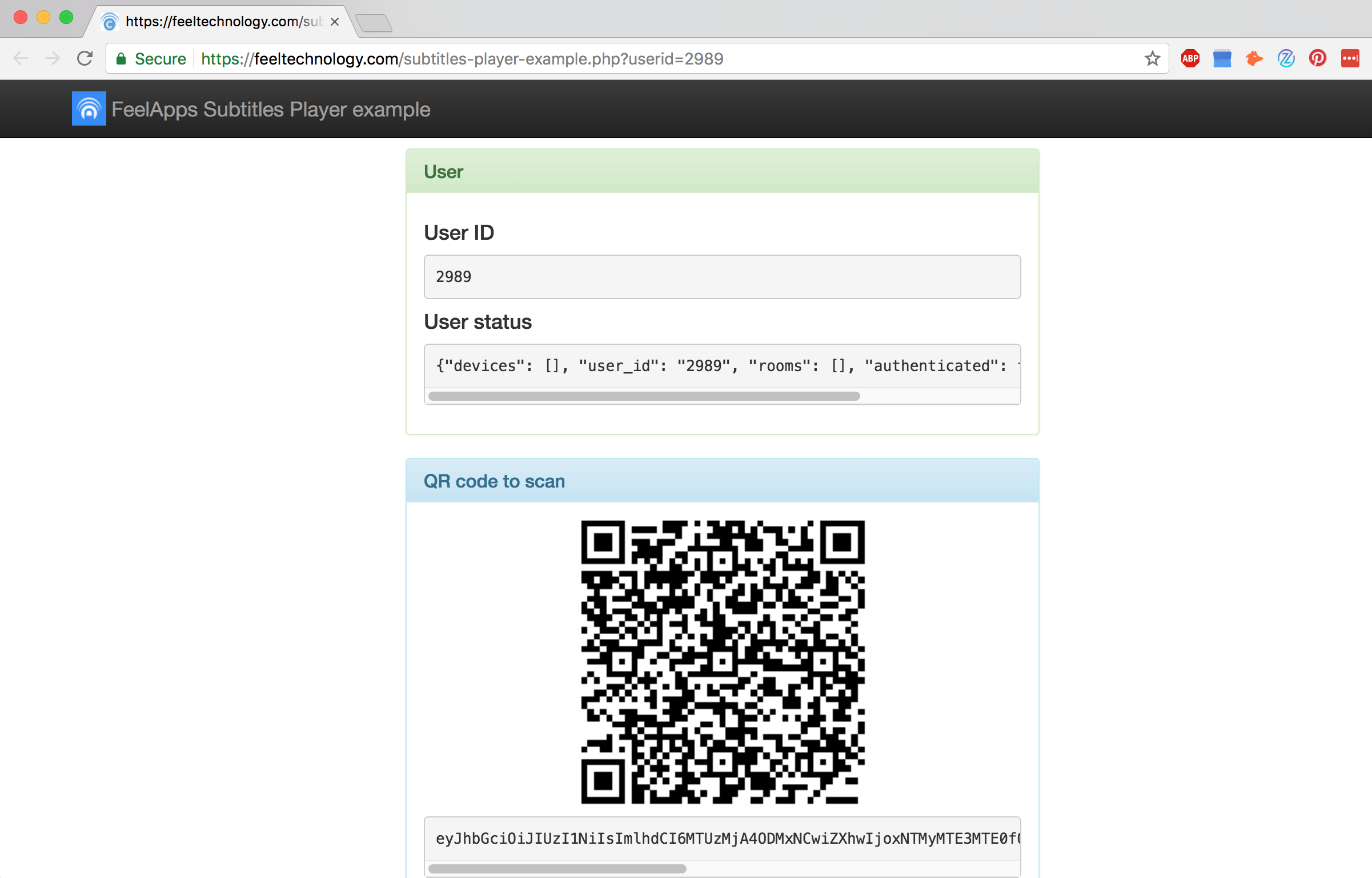
Task: Click the User ID field showing 2989
Action: click(722, 277)
